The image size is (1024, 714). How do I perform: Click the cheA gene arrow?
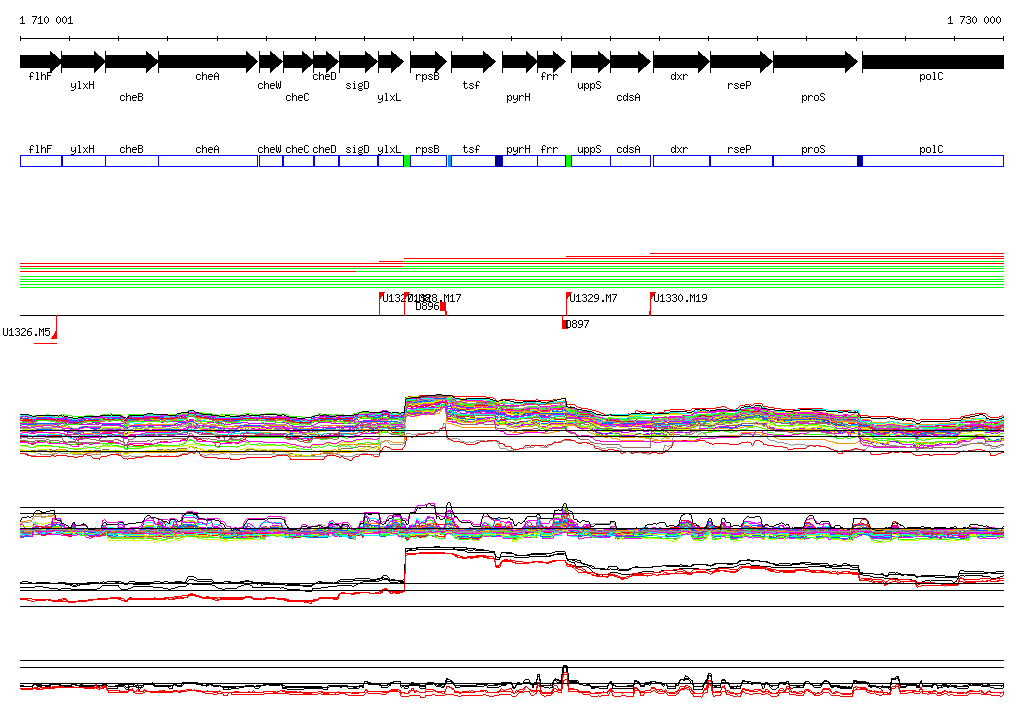[x=207, y=62]
